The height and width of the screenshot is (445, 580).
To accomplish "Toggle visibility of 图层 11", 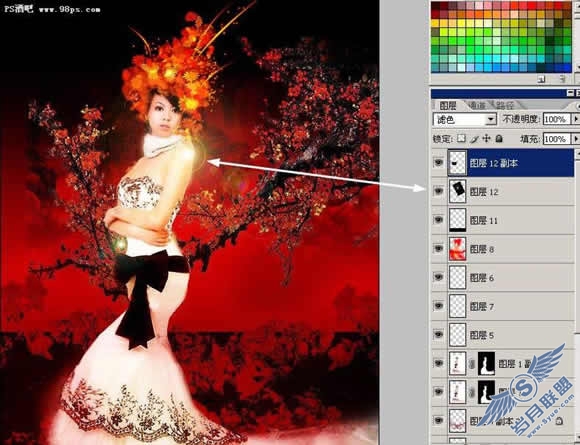I will click(439, 220).
